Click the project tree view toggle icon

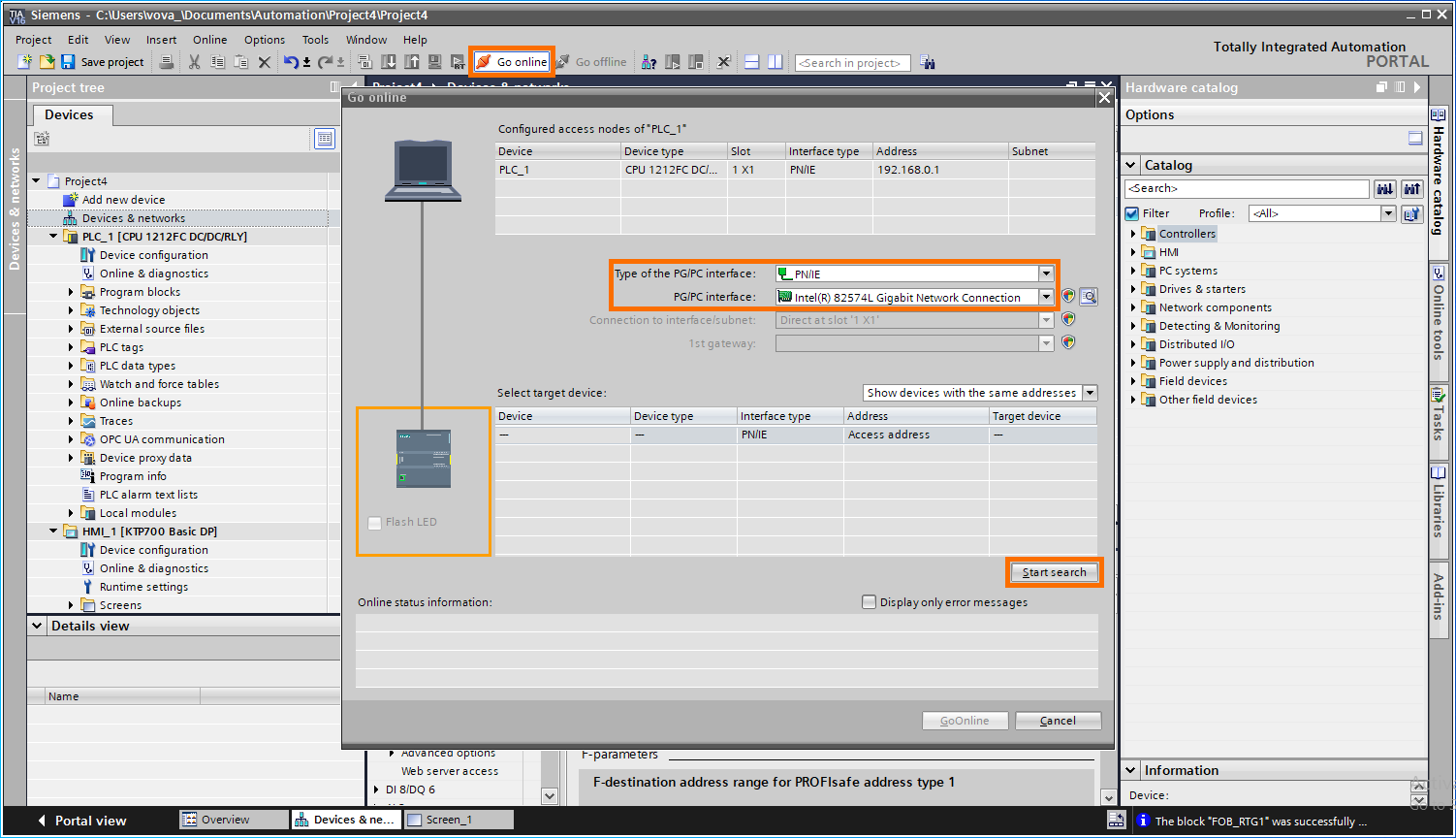click(325, 139)
